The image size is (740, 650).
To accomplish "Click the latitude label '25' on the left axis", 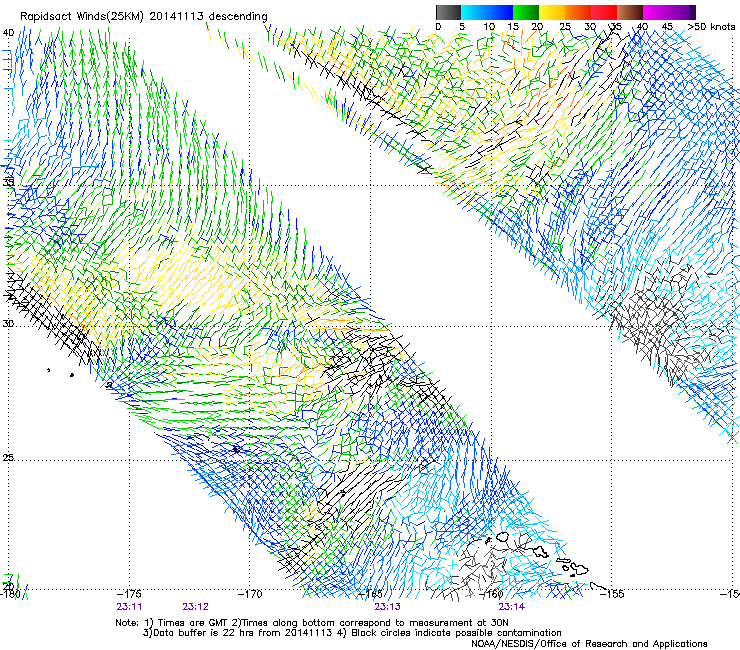I will click(8, 457).
